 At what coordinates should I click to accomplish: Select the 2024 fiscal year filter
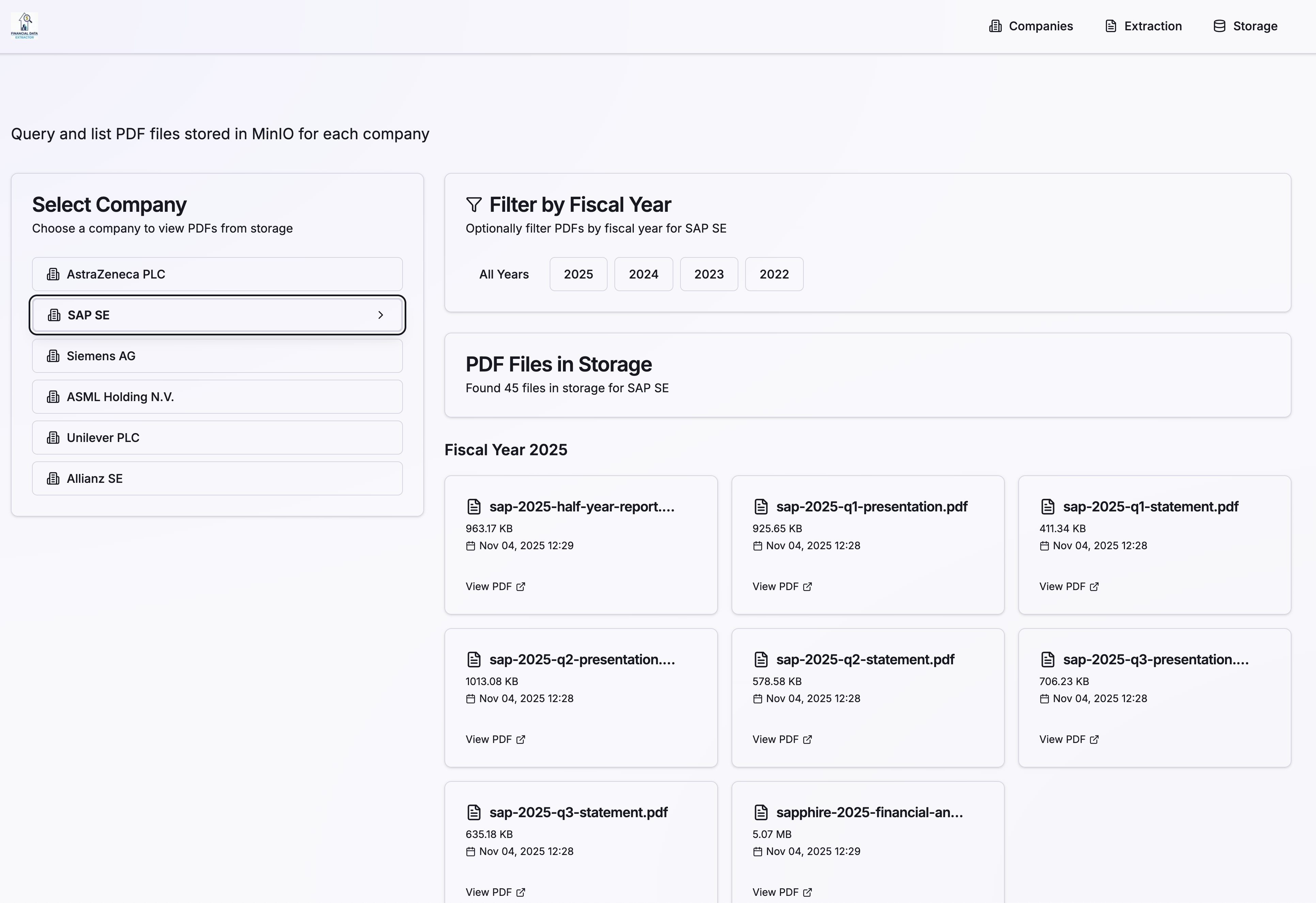[x=643, y=274]
